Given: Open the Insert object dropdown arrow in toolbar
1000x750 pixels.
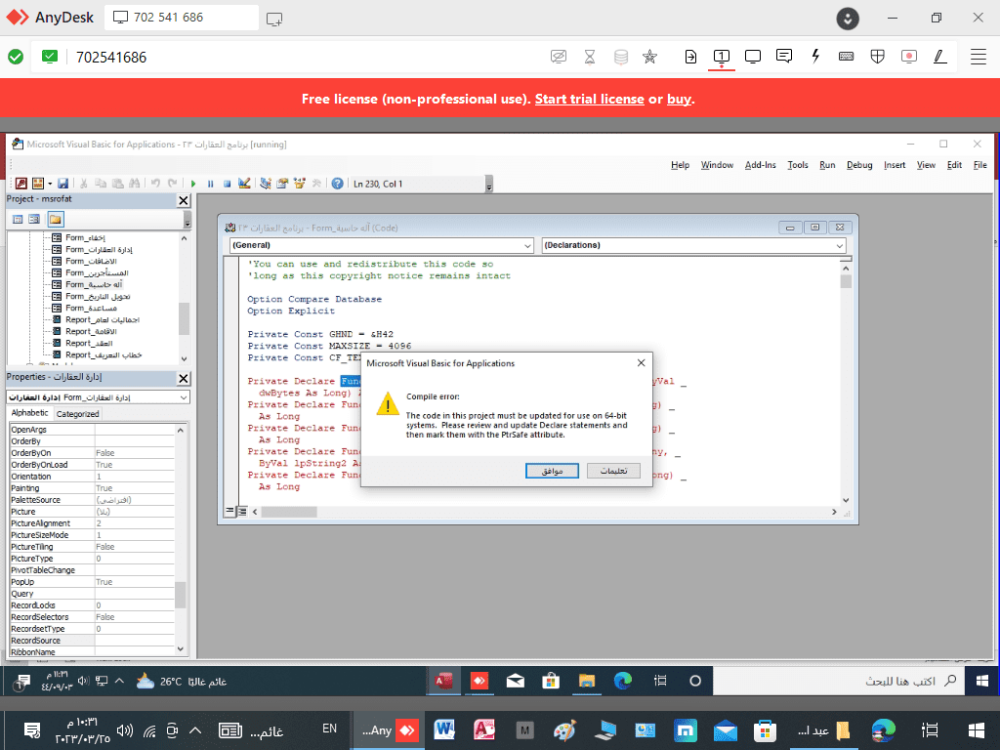Looking at the screenshot, I should coord(49,184).
